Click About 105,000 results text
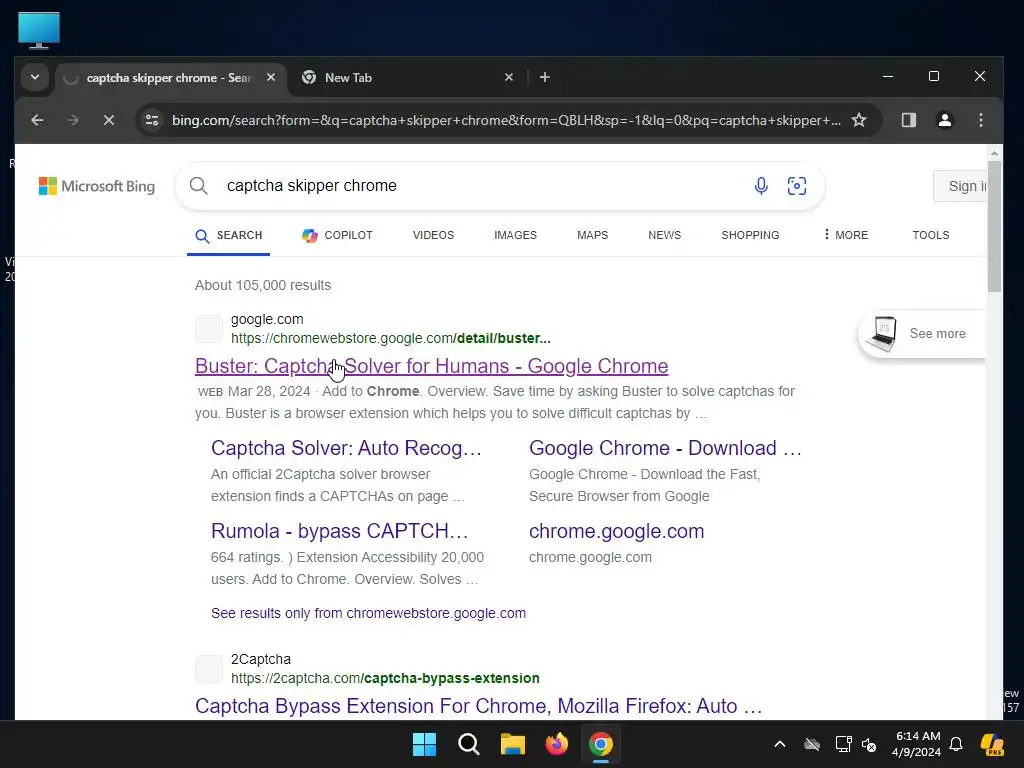 (x=263, y=285)
